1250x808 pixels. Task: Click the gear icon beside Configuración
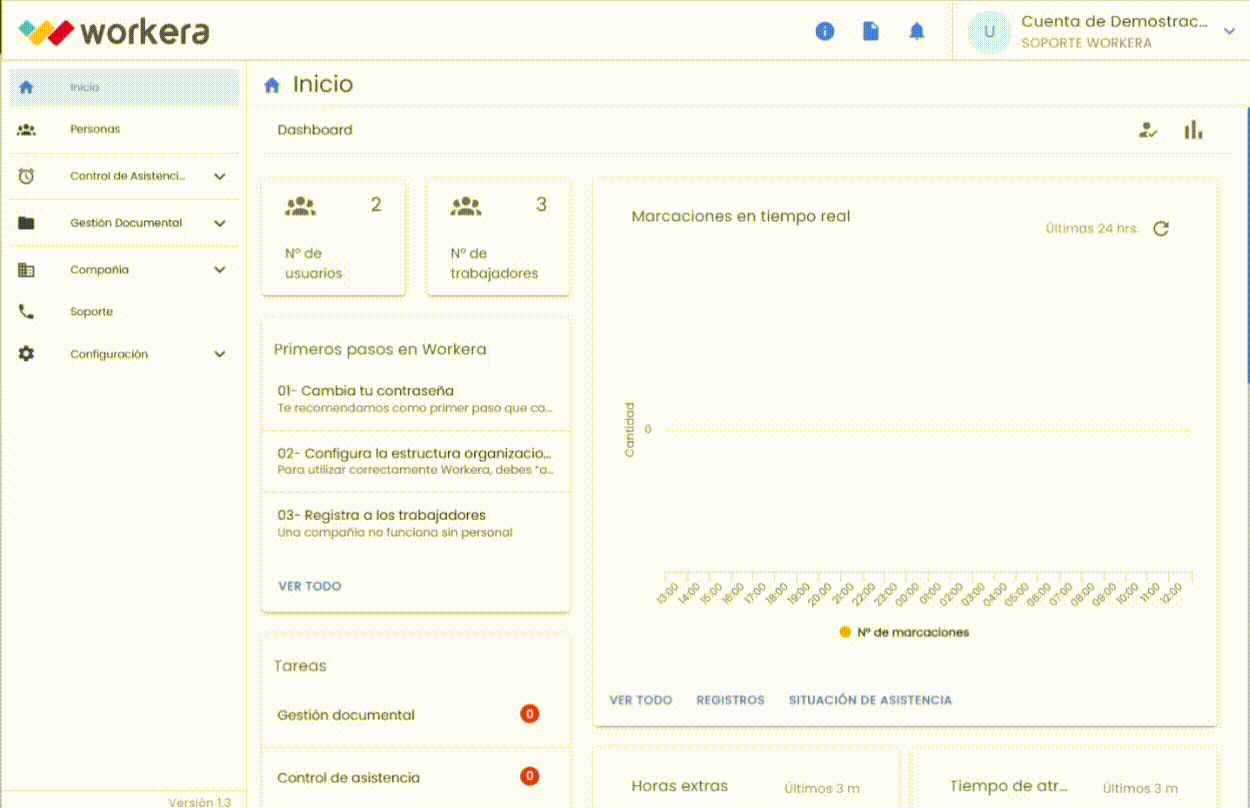26,354
